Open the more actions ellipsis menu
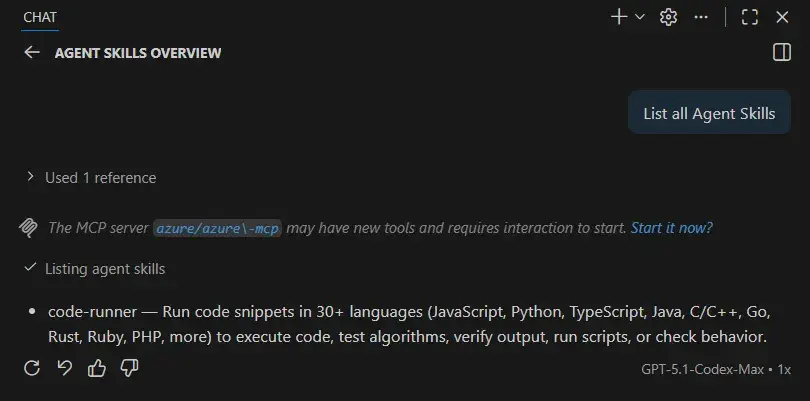The image size is (810, 401). click(x=701, y=17)
